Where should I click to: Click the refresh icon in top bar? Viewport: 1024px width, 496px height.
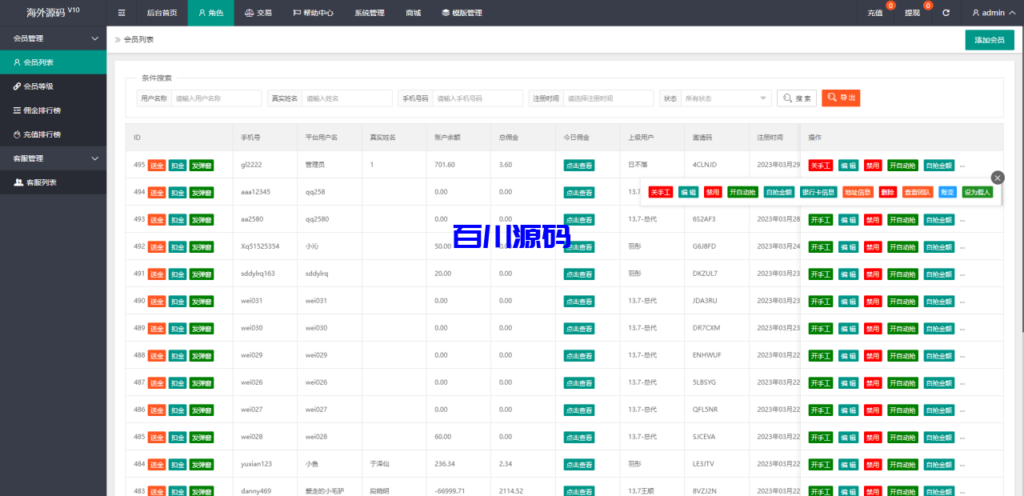click(946, 13)
